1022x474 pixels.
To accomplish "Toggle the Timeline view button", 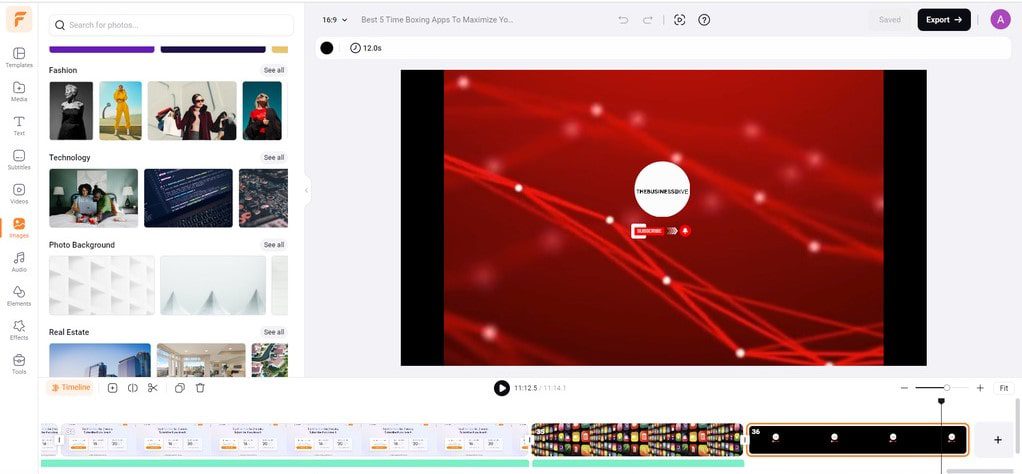I will (70, 388).
